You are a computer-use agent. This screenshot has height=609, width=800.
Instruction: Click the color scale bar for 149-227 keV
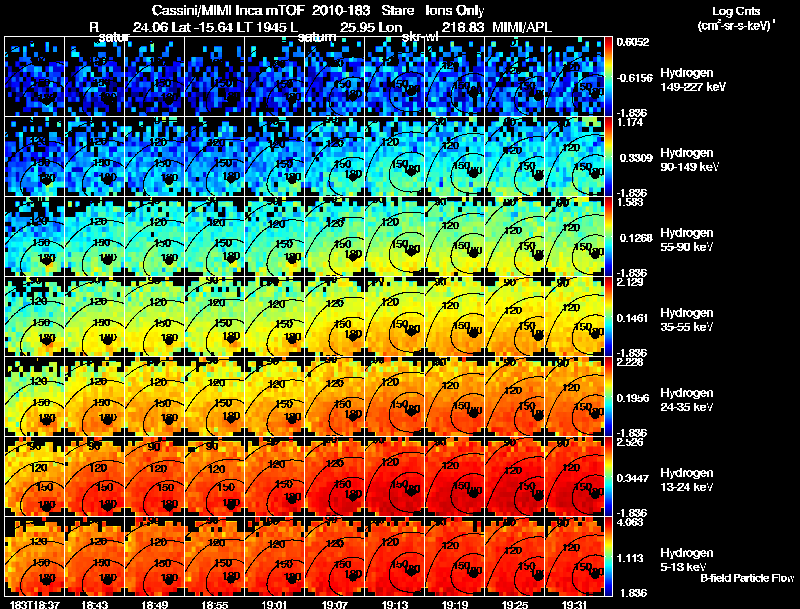(609, 77)
